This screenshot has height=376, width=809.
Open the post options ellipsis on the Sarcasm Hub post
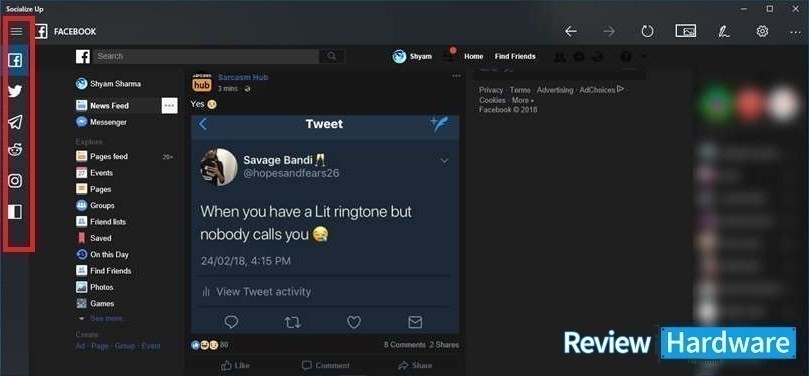pos(456,76)
